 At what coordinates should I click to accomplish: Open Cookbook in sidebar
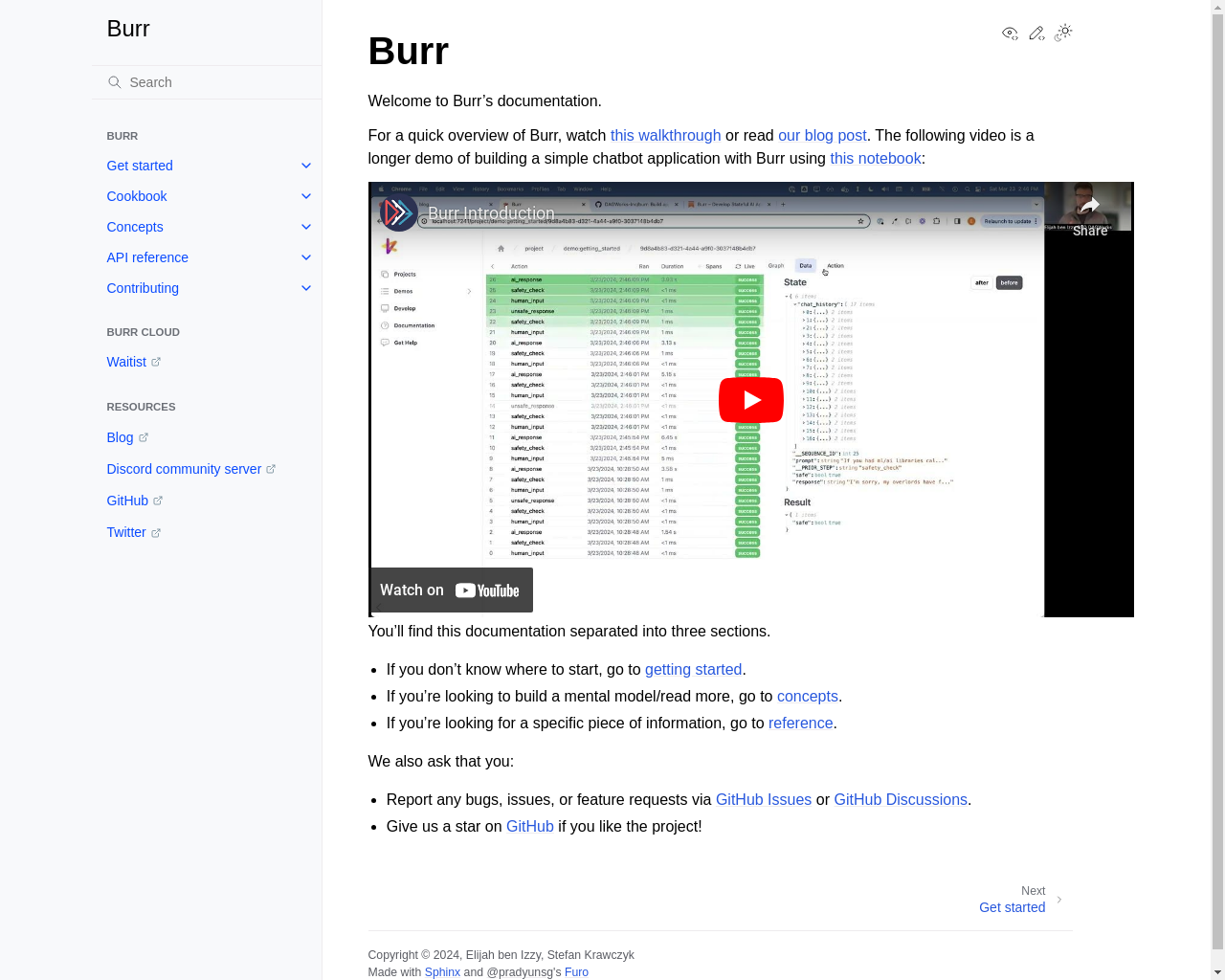click(x=137, y=196)
